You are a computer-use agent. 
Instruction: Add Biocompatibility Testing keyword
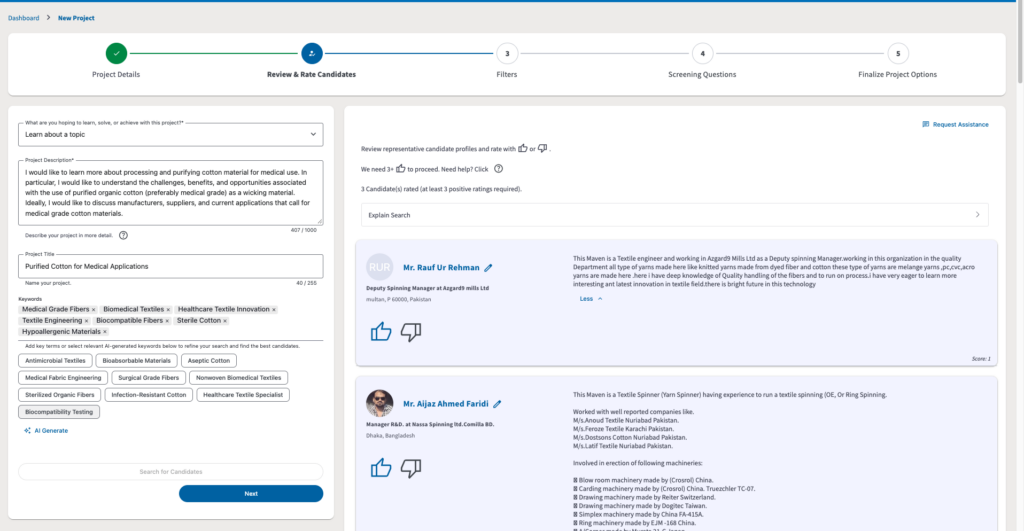tap(59, 411)
